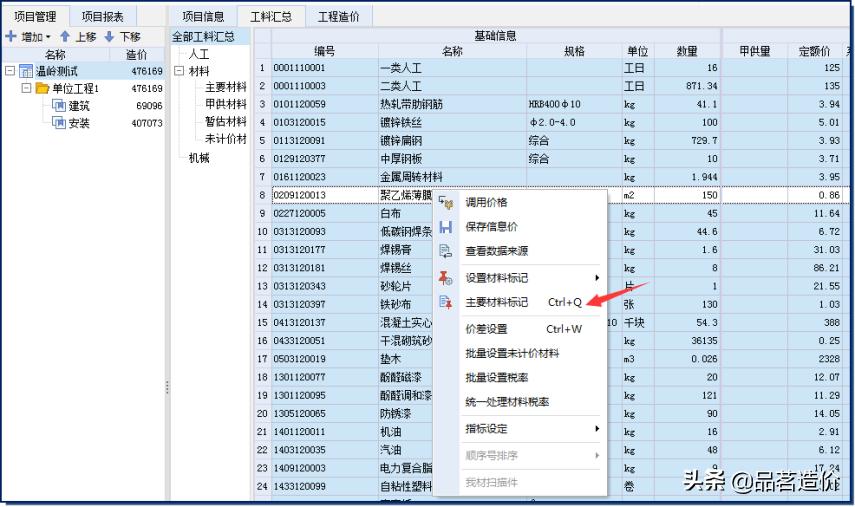Click the 单位工程1 folder icon
Viewport: 855px width, 507px height.
43,88
